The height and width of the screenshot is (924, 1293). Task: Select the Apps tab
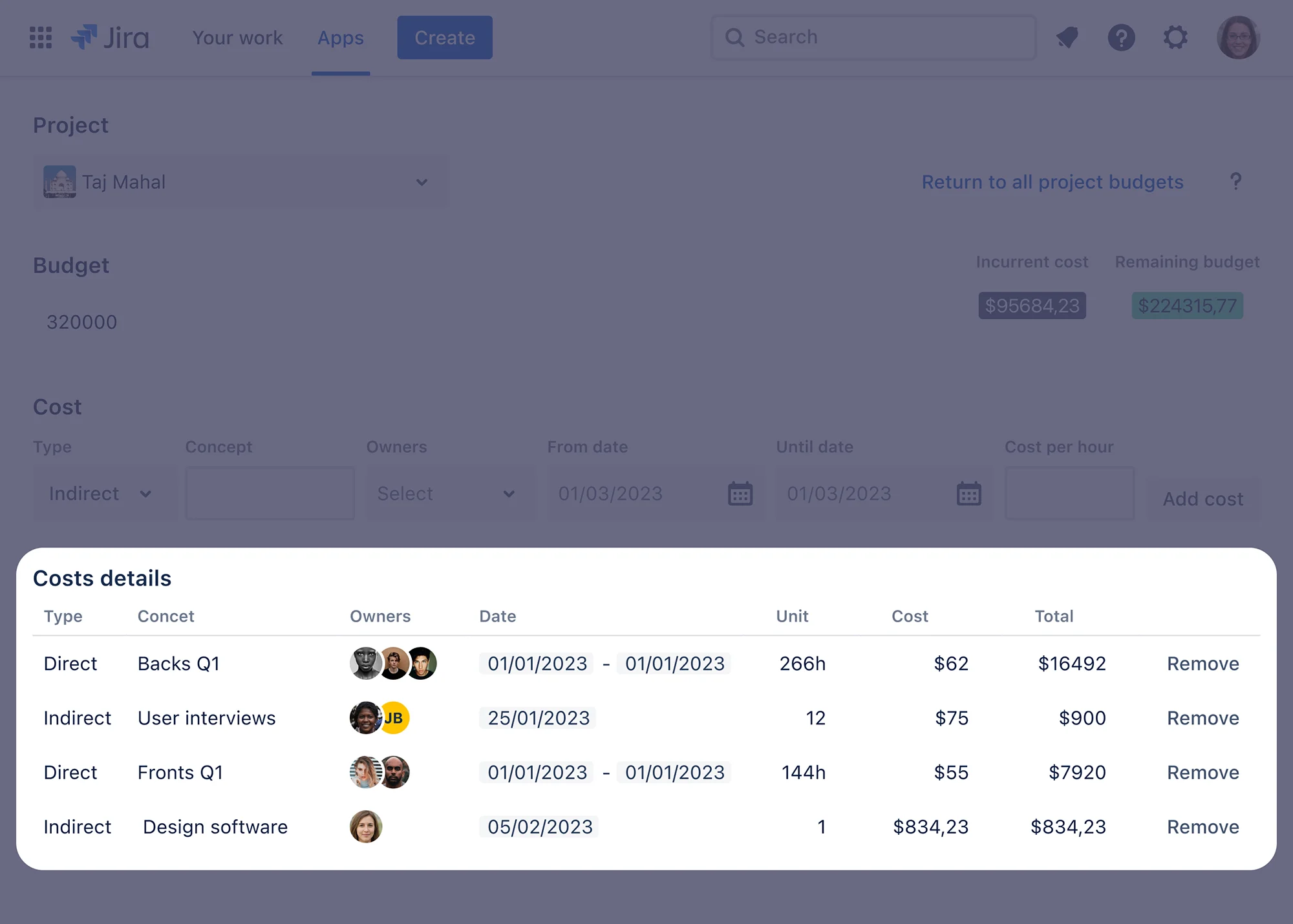[x=340, y=37]
